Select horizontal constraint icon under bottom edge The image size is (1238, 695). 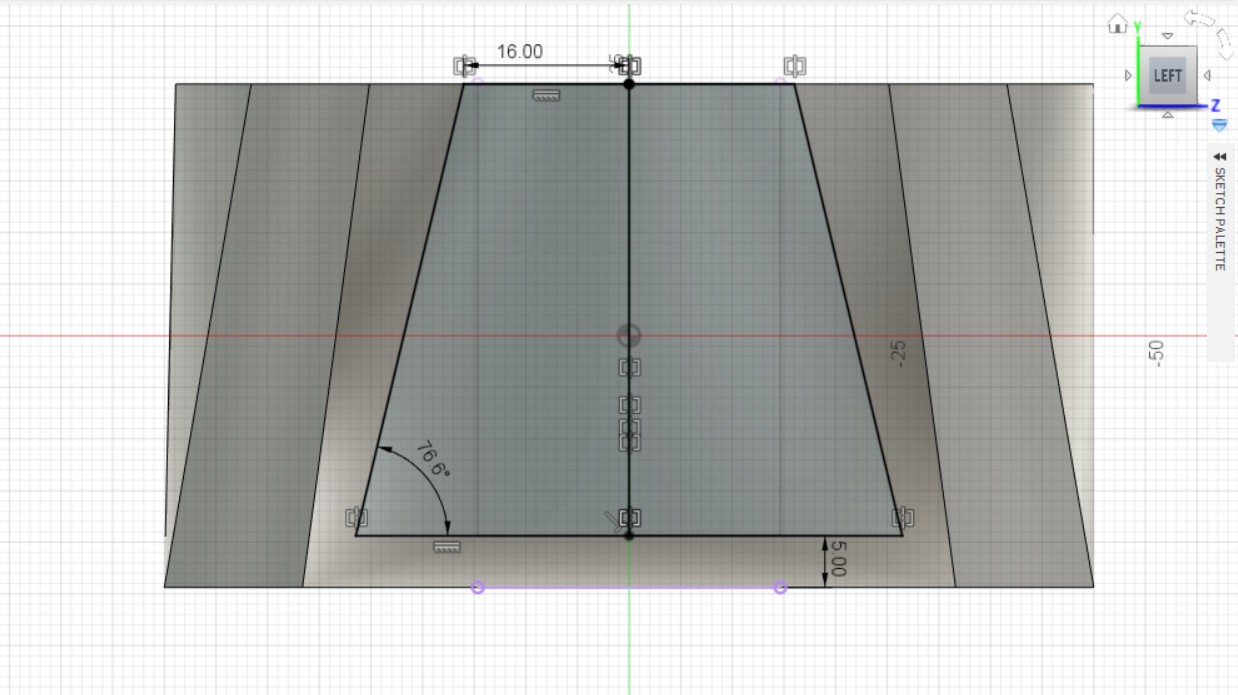point(446,547)
